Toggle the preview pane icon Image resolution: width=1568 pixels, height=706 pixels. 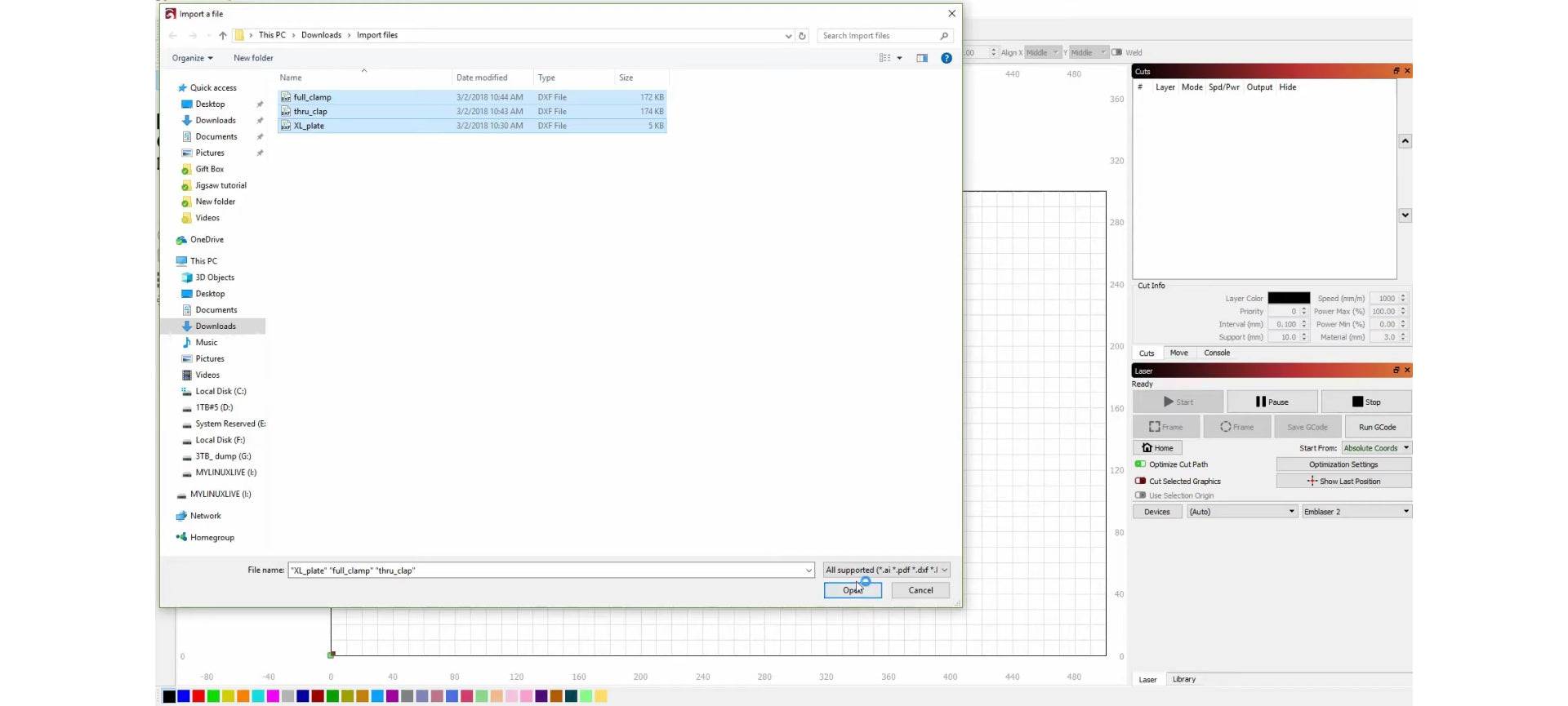click(x=921, y=58)
